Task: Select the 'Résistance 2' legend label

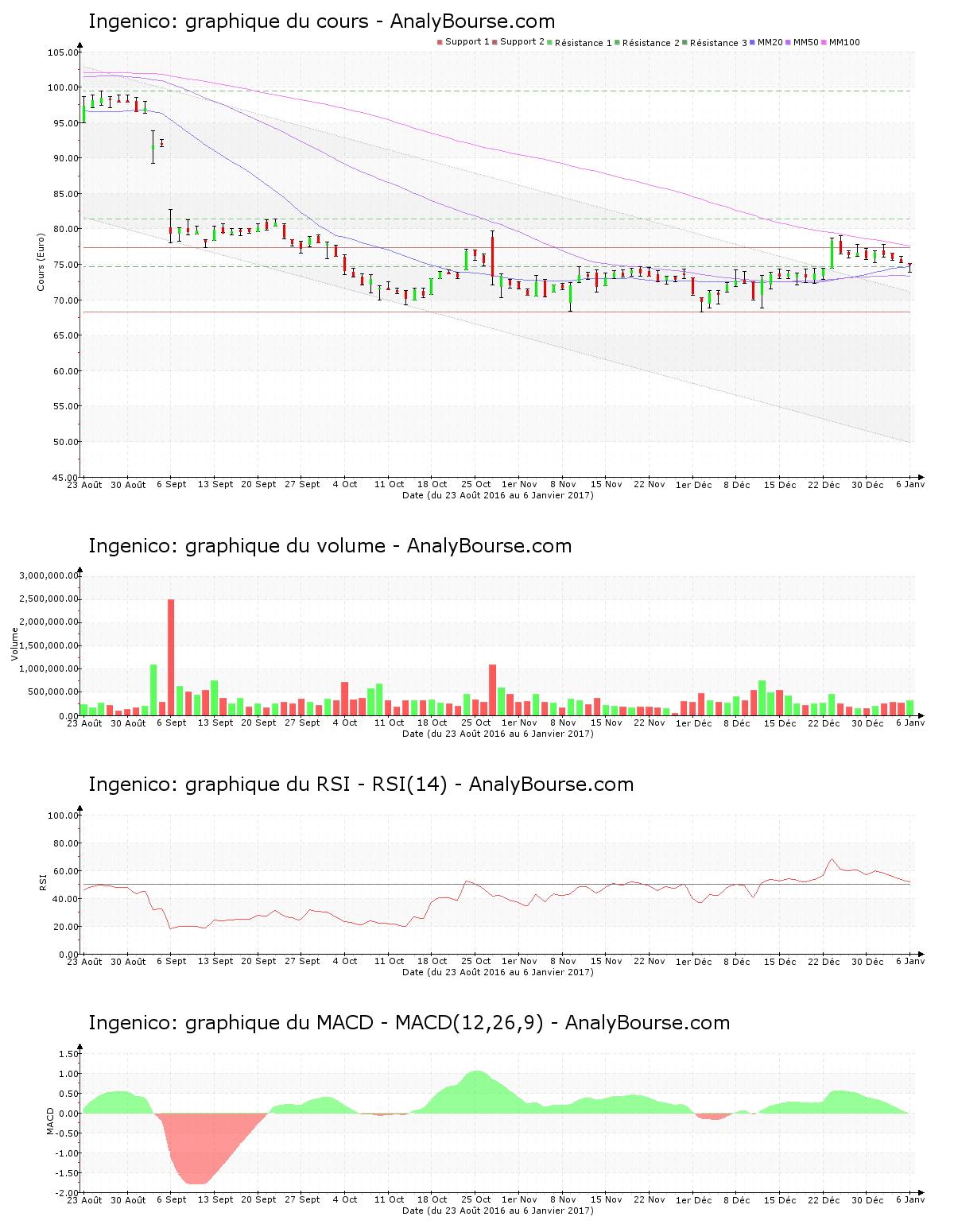Action: [x=651, y=43]
